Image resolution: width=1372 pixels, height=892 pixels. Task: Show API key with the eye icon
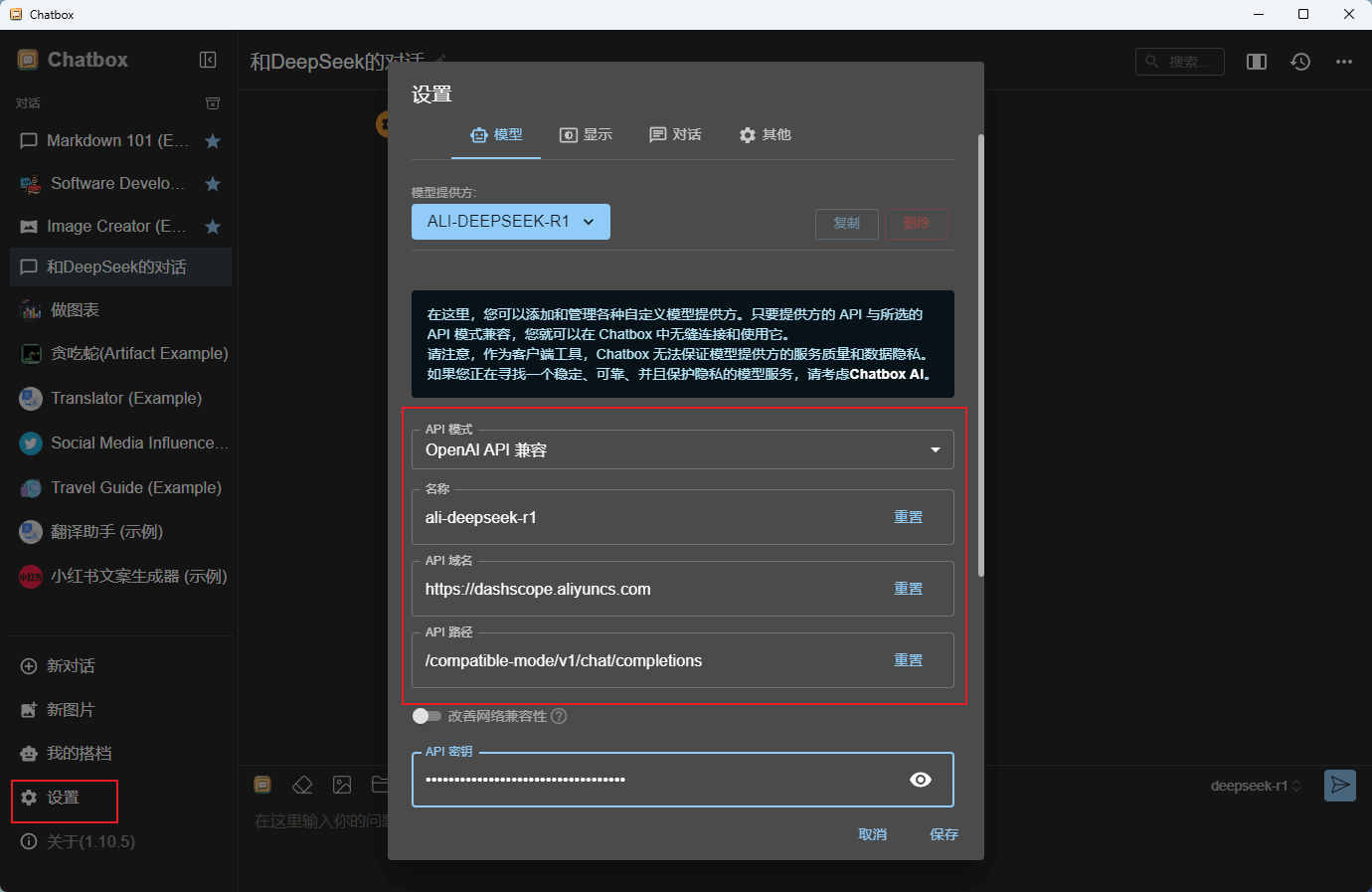(921, 780)
